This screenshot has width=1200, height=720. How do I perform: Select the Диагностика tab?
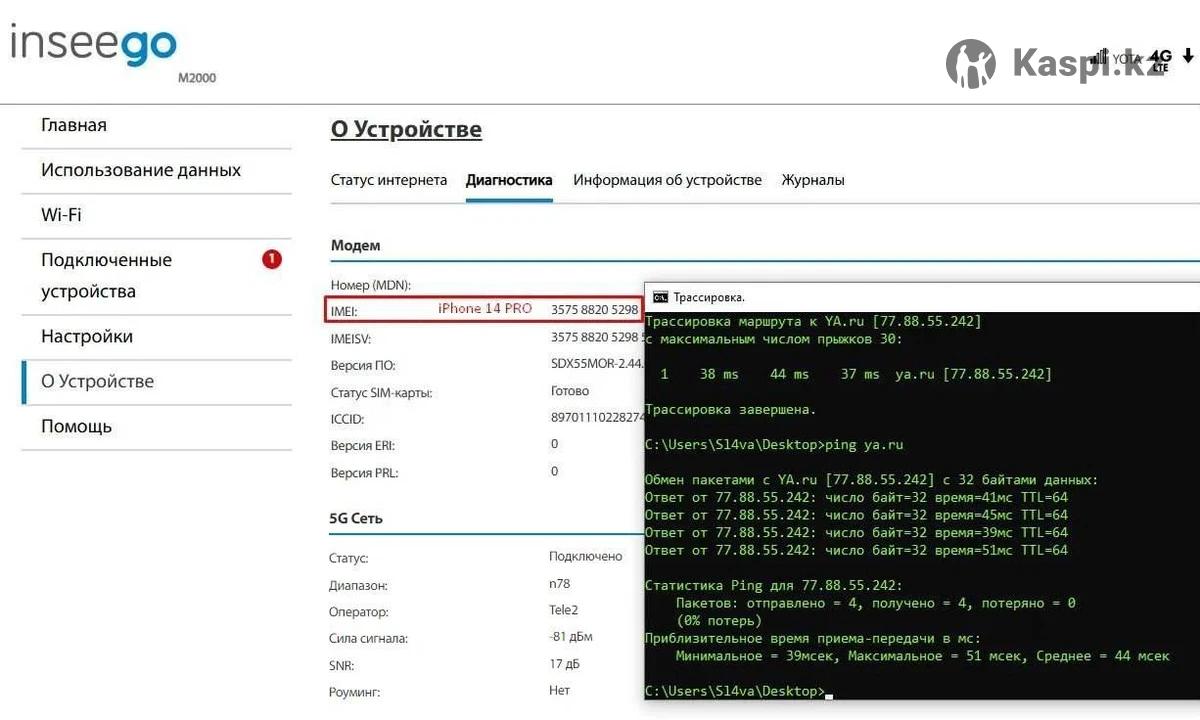click(509, 181)
